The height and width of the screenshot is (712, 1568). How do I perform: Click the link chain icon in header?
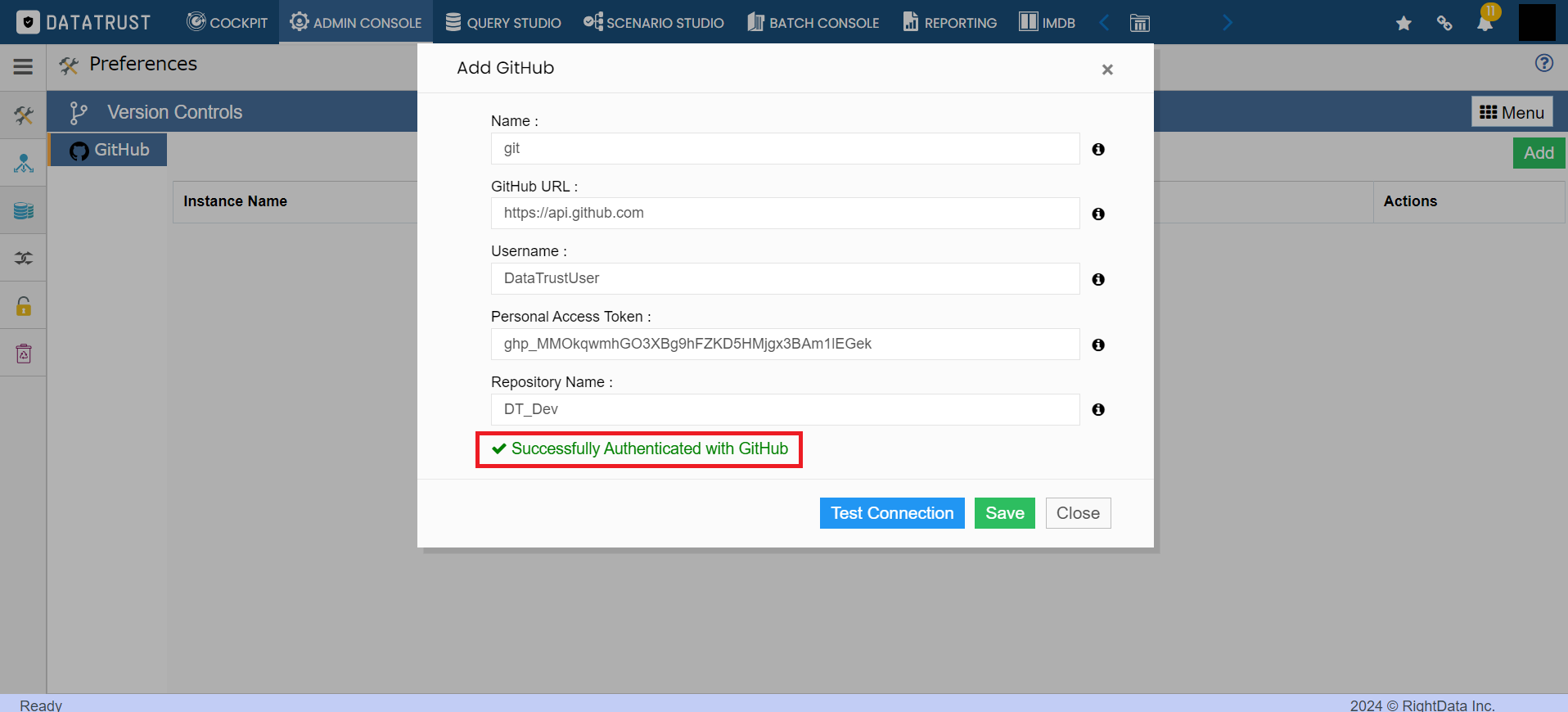(1444, 23)
